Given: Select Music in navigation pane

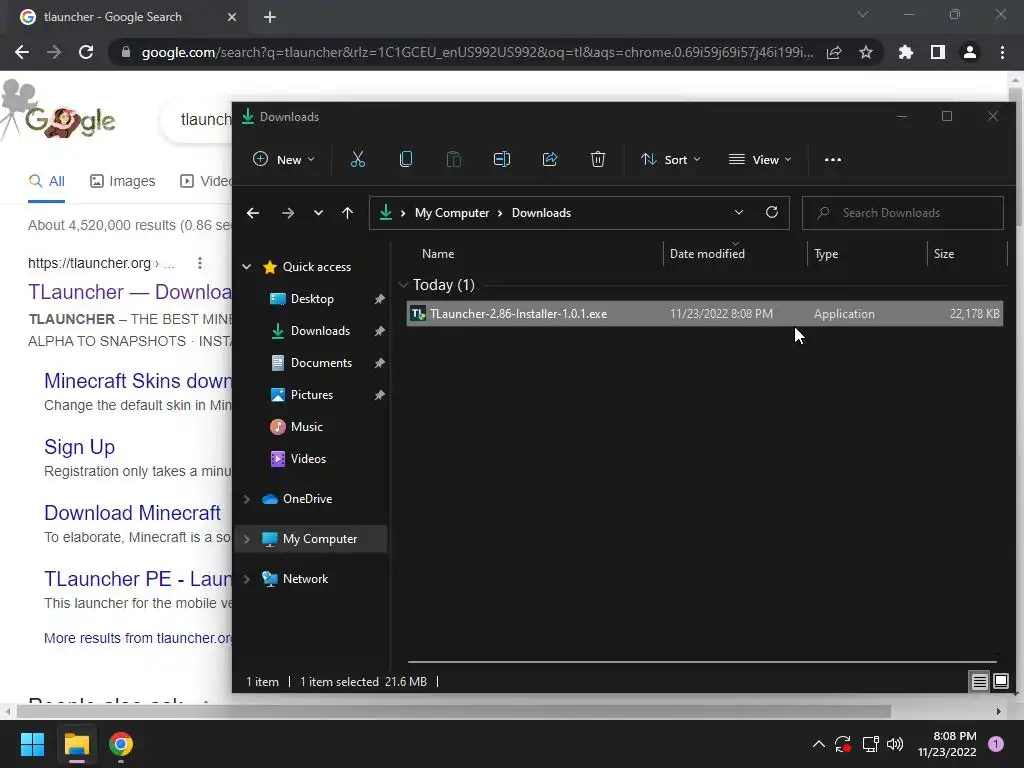Looking at the screenshot, I should pyautogui.click(x=306, y=426).
